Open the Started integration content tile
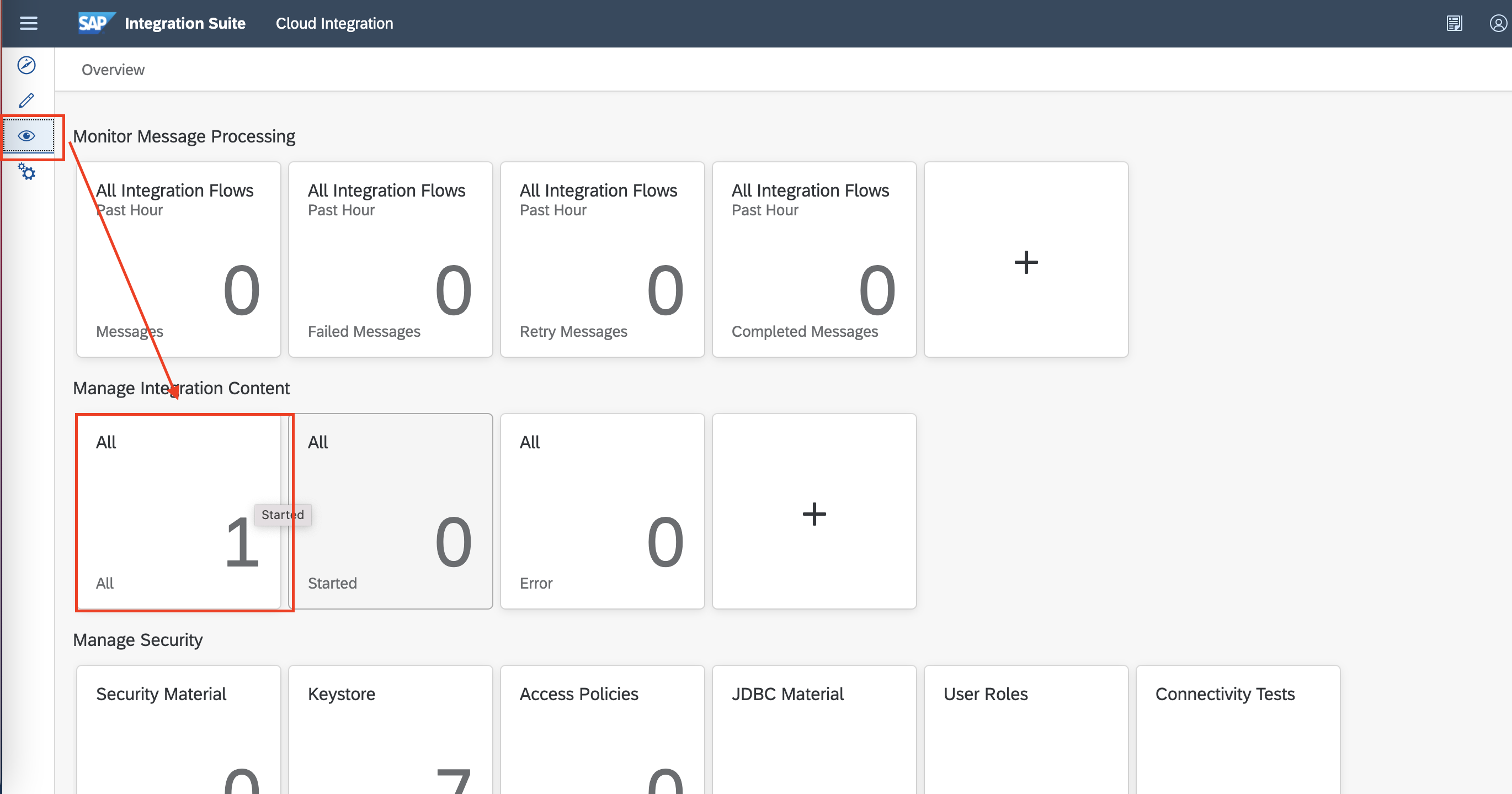Viewport: 1512px width, 794px height. click(390, 511)
